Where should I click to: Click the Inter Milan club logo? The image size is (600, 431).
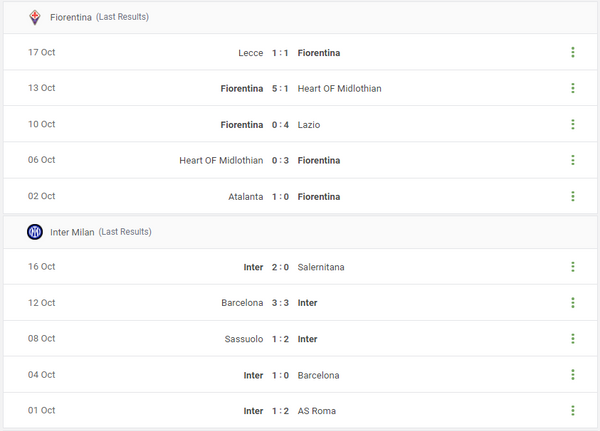point(35,232)
